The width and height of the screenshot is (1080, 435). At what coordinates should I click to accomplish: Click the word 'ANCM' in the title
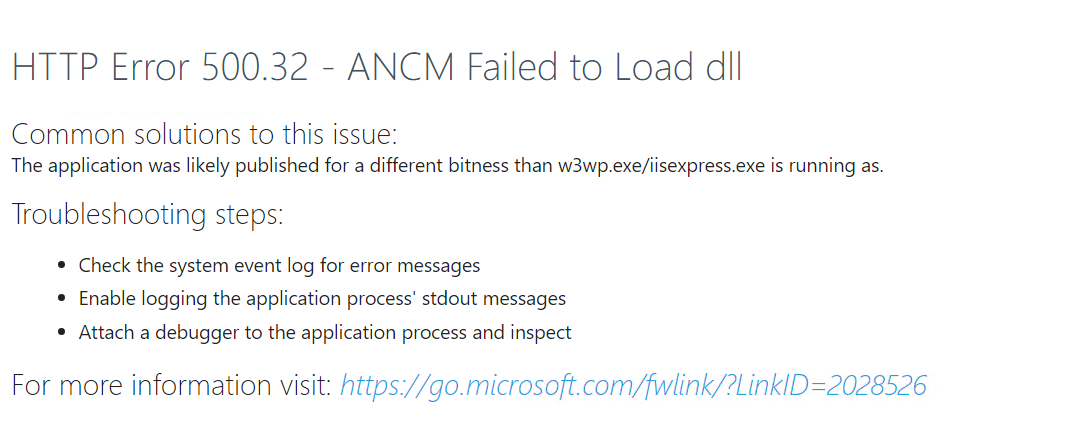(x=401, y=67)
